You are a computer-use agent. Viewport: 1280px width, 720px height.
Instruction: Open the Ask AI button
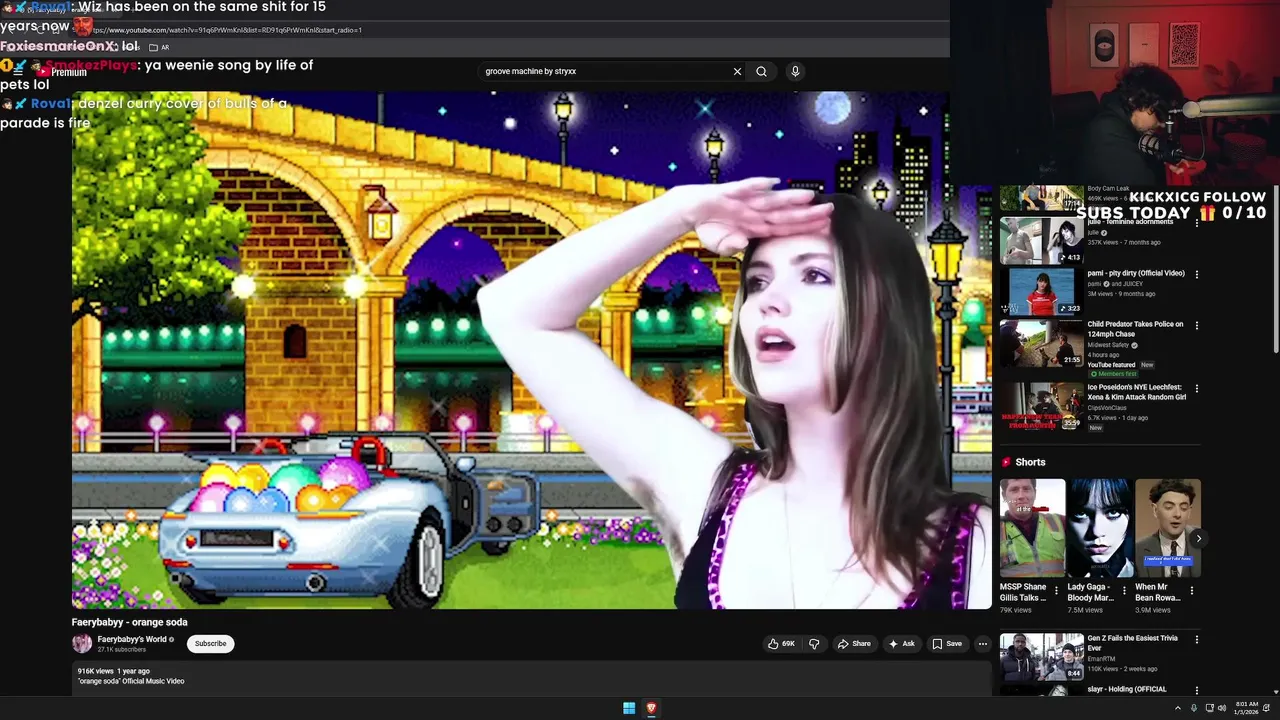902,644
